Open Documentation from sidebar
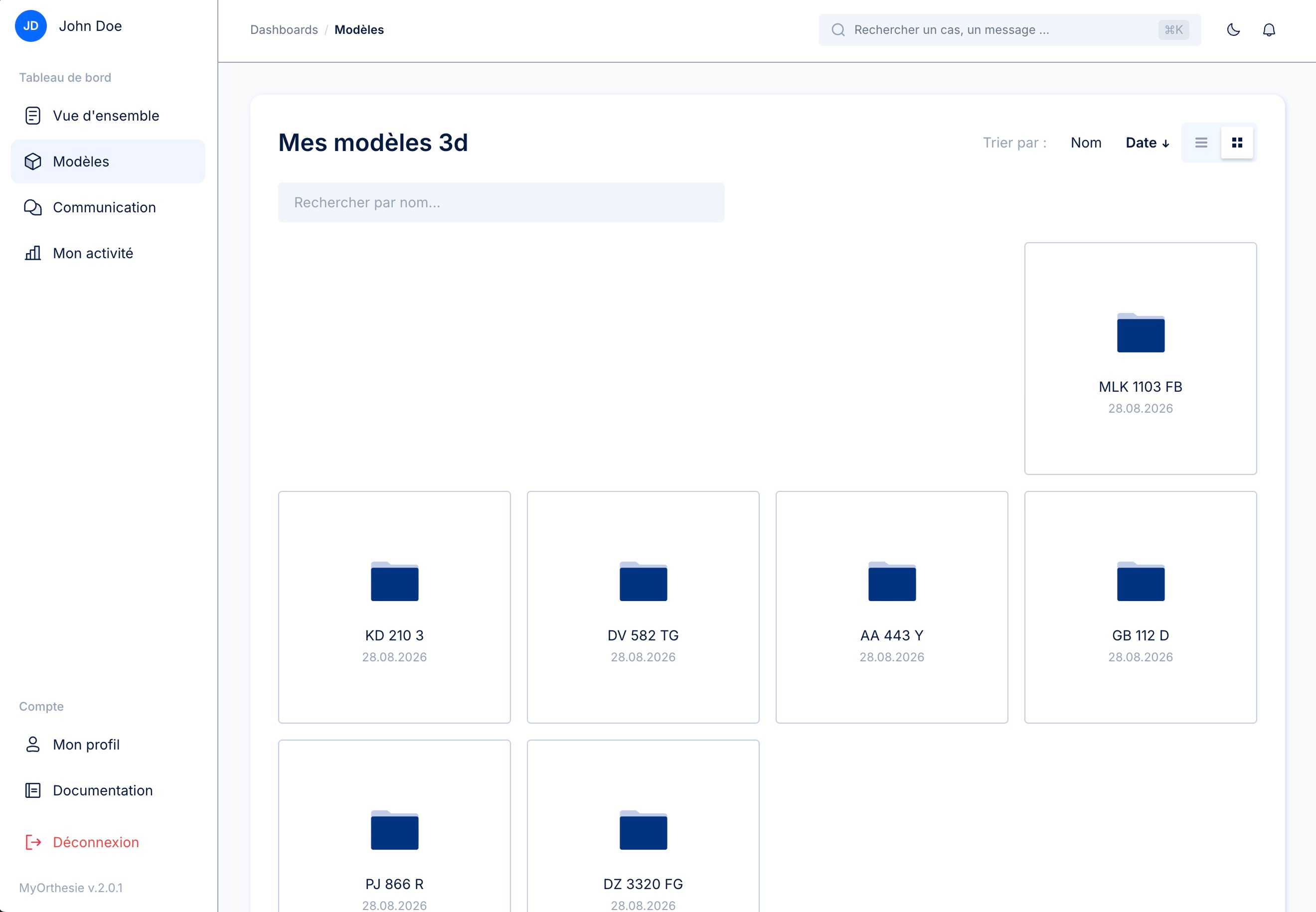Viewport: 1316px width, 912px height. click(108, 790)
